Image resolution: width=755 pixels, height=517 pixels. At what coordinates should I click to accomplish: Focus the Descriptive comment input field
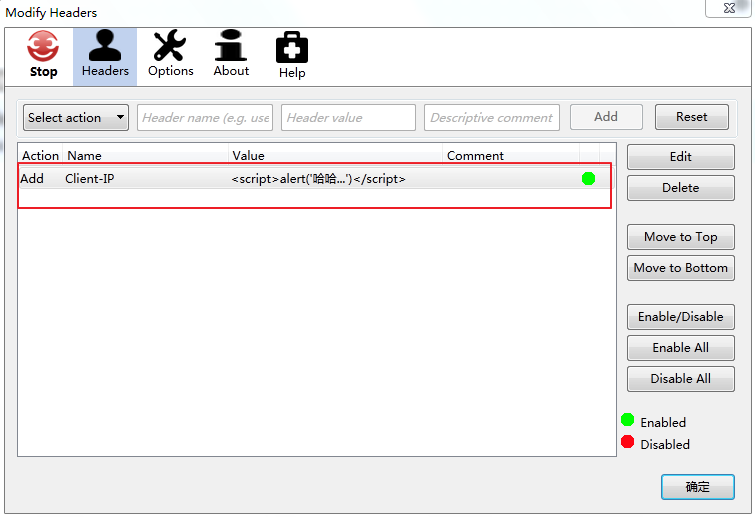click(492, 117)
